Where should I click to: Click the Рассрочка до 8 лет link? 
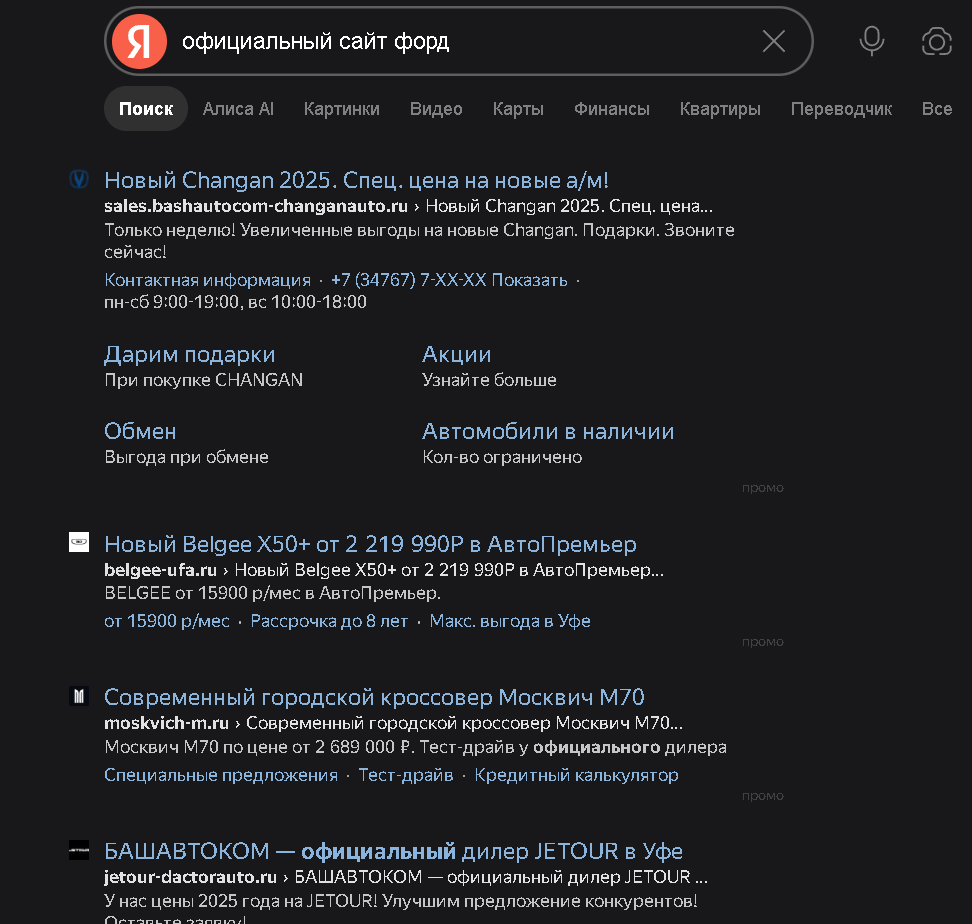point(329,621)
